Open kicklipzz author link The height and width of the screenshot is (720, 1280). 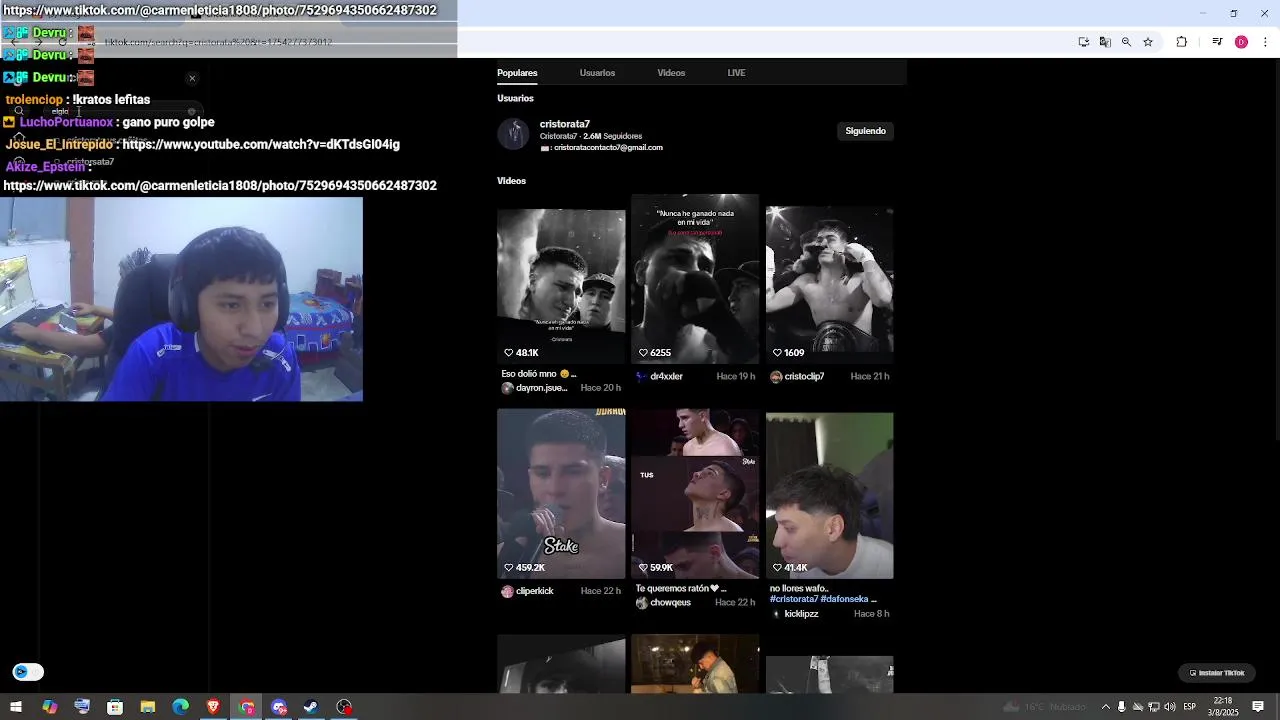(x=801, y=614)
